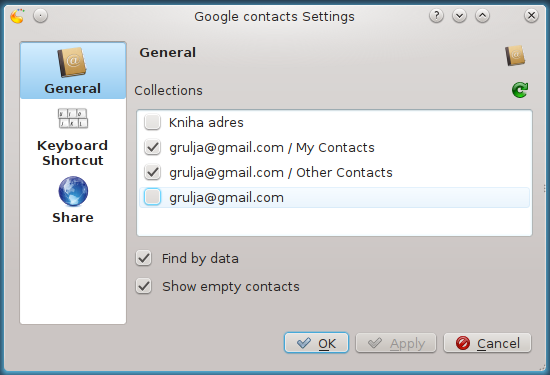Image resolution: width=550 pixels, height=375 pixels.
Task: Open the window menu flame icon
Action: tap(17, 16)
